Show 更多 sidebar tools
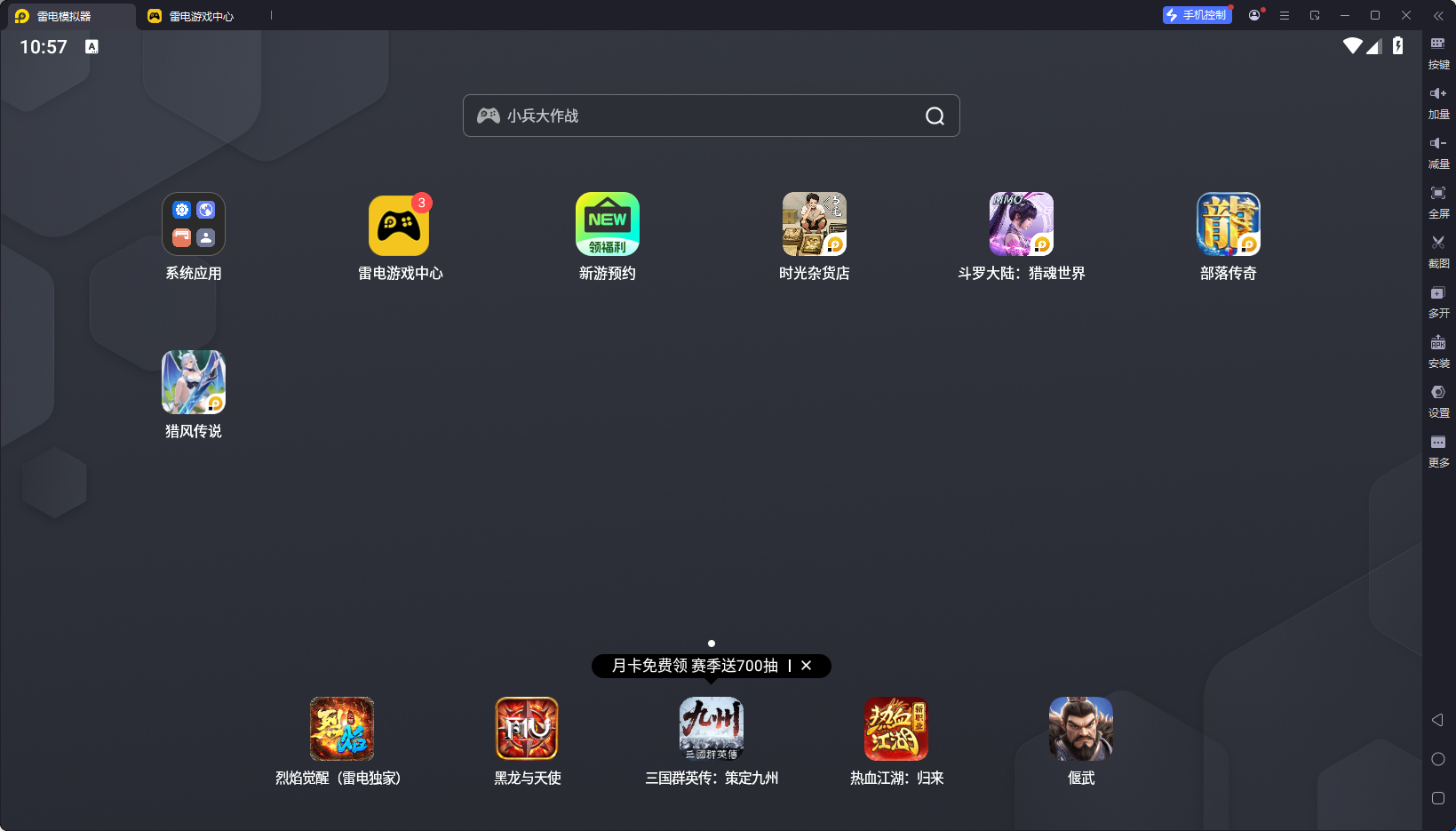 1438,451
